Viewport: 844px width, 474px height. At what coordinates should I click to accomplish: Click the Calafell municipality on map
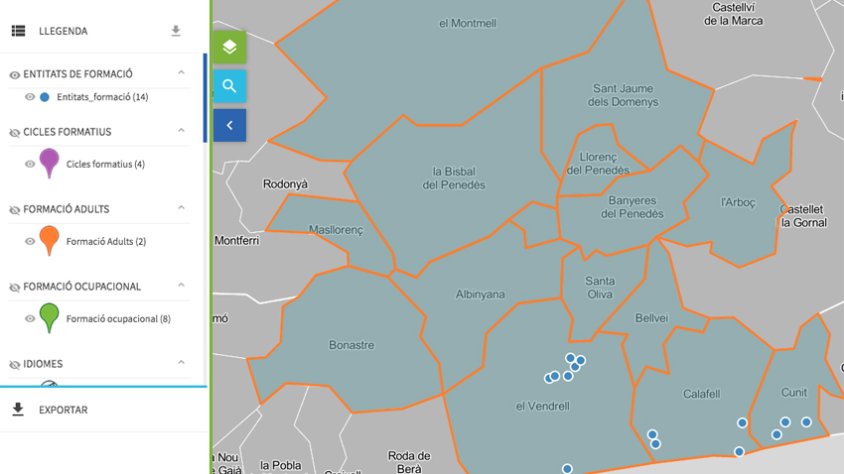tap(701, 394)
